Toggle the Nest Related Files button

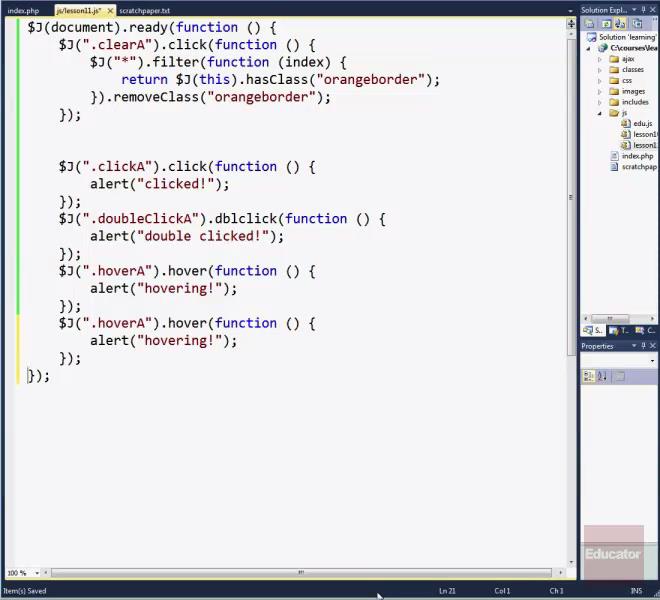(x=620, y=24)
